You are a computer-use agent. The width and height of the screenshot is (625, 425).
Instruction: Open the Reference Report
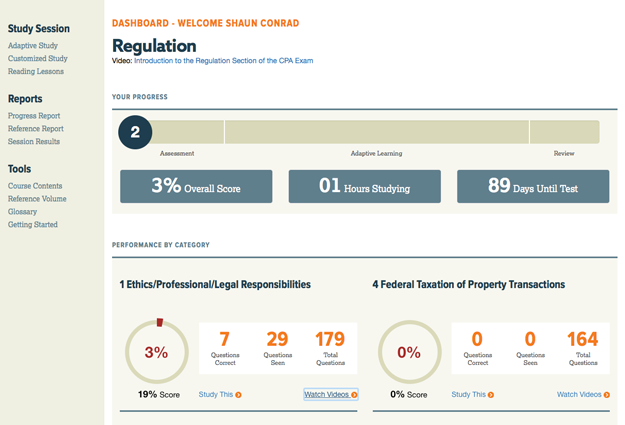35,129
